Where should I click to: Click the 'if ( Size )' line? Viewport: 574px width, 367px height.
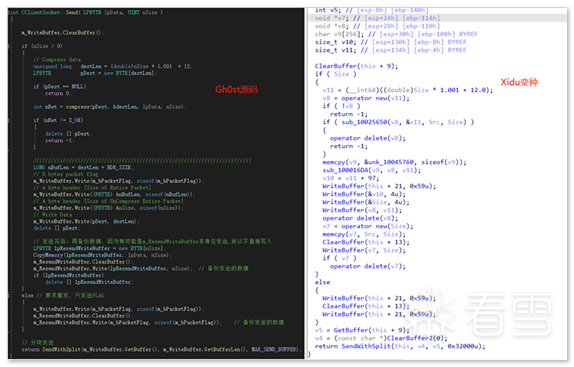coord(336,74)
